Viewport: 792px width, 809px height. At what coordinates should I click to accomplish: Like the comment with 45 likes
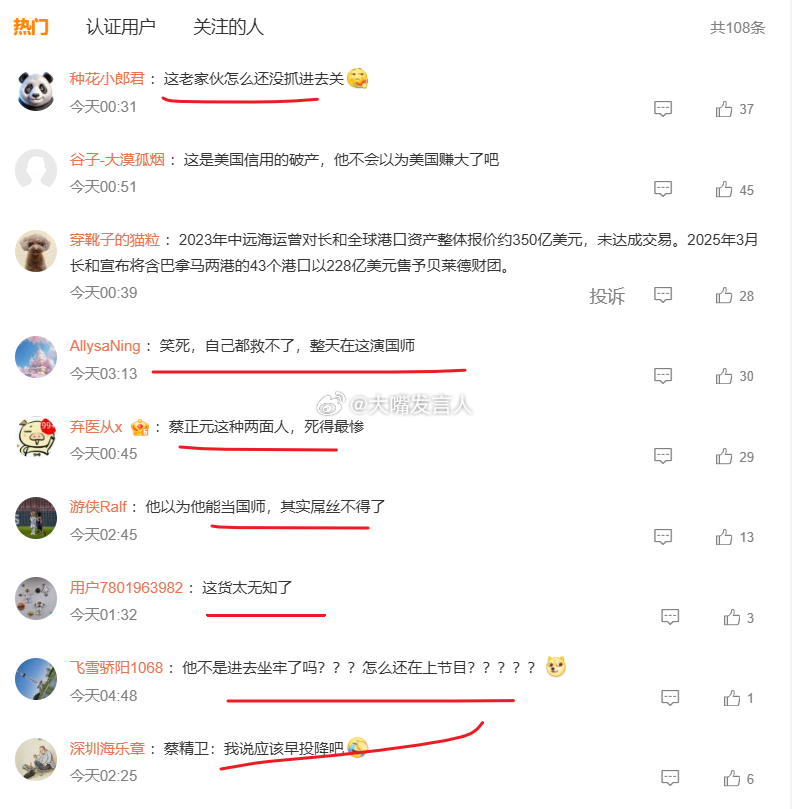[724, 189]
